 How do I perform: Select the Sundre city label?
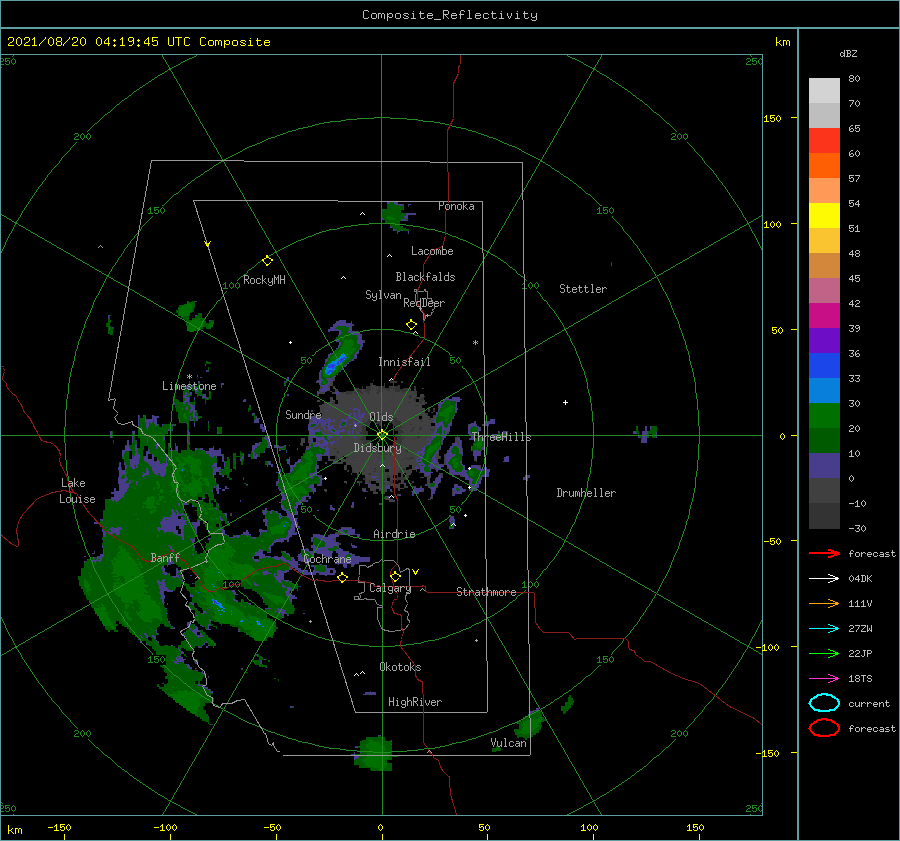[x=303, y=414]
